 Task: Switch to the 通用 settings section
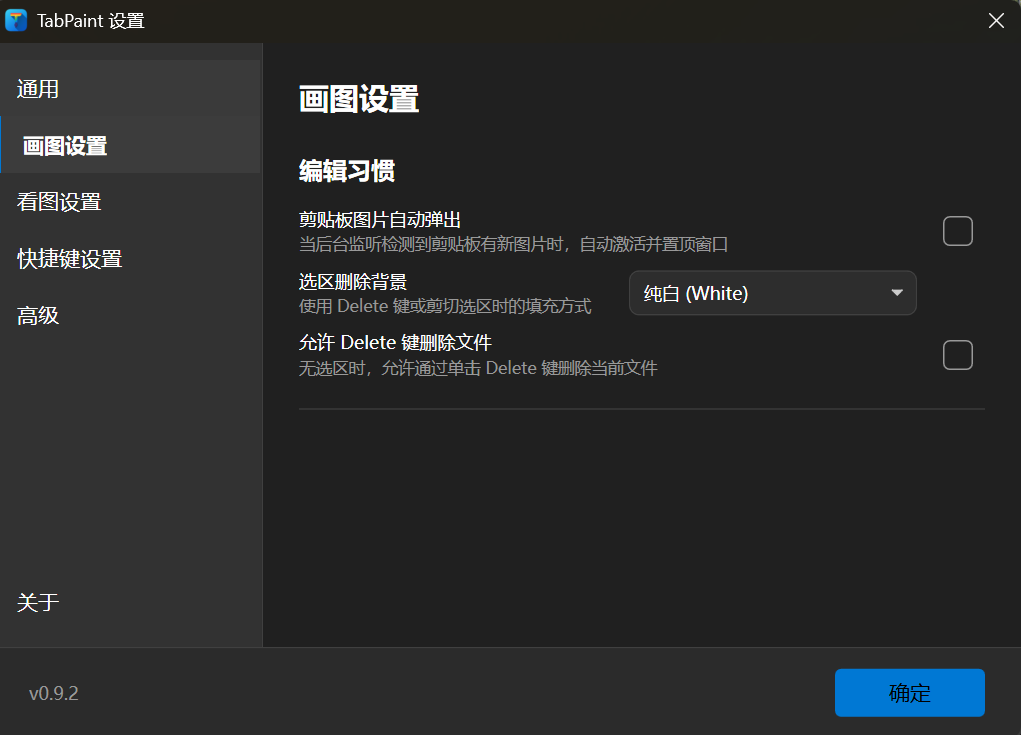tap(38, 88)
